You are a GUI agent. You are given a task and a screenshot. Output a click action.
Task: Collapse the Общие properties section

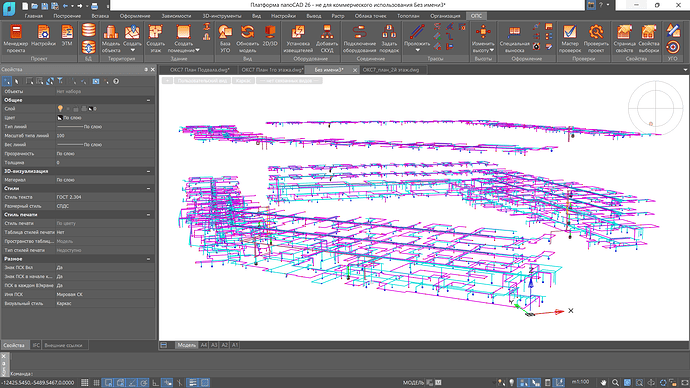[x=148, y=100]
